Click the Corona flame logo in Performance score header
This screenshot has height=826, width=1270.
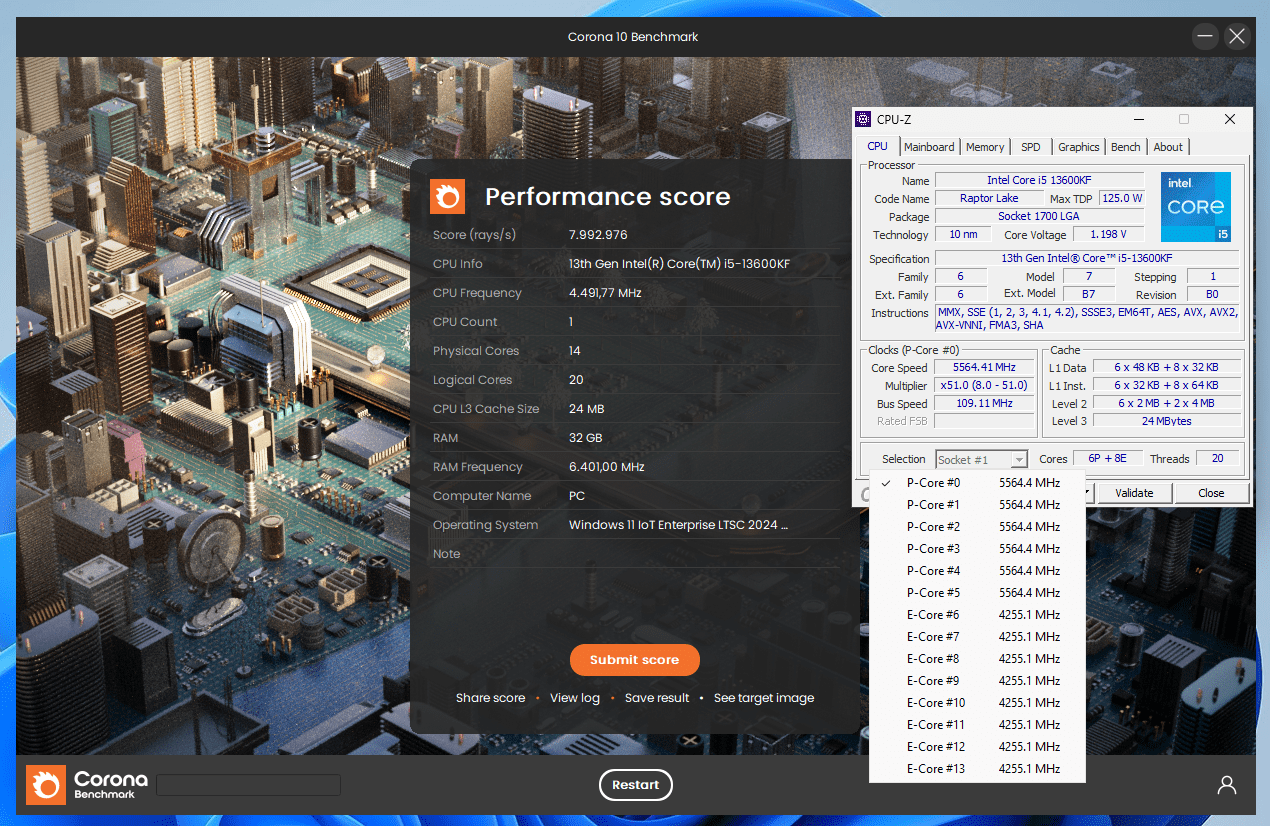tap(447, 196)
